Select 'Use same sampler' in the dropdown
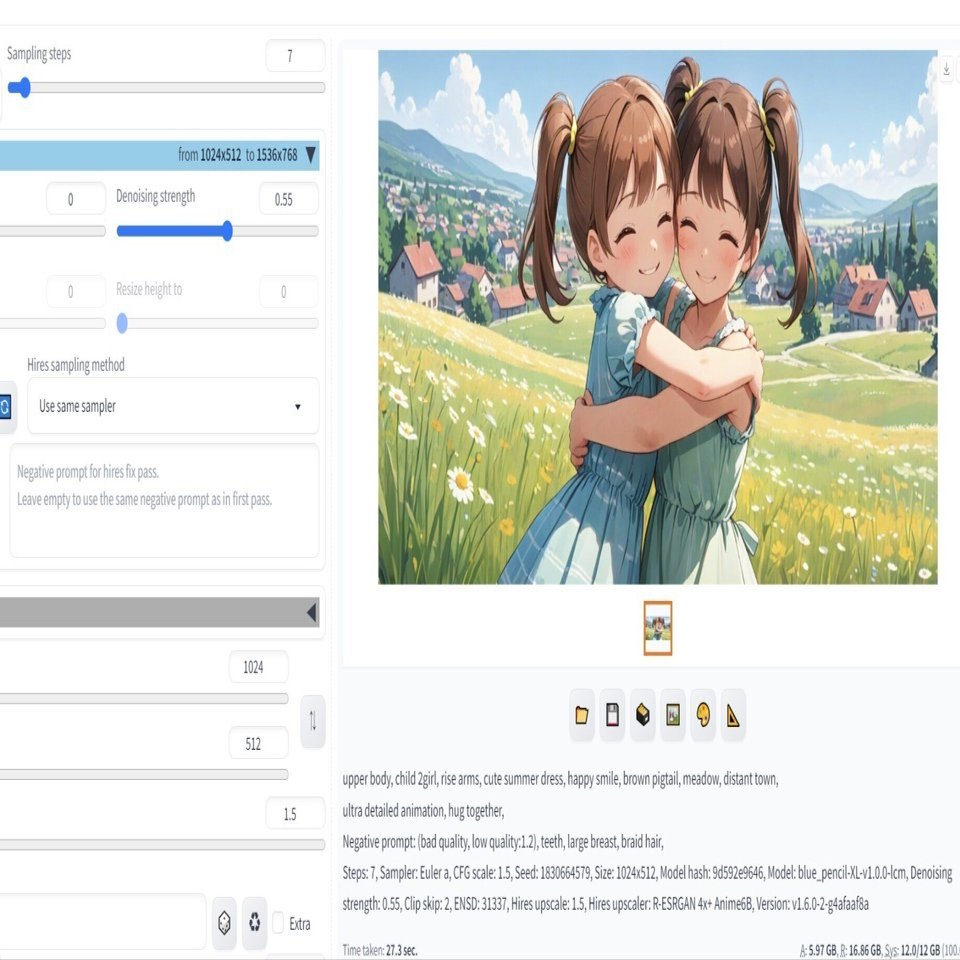This screenshot has height=960, width=960. click(x=160, y=406)
